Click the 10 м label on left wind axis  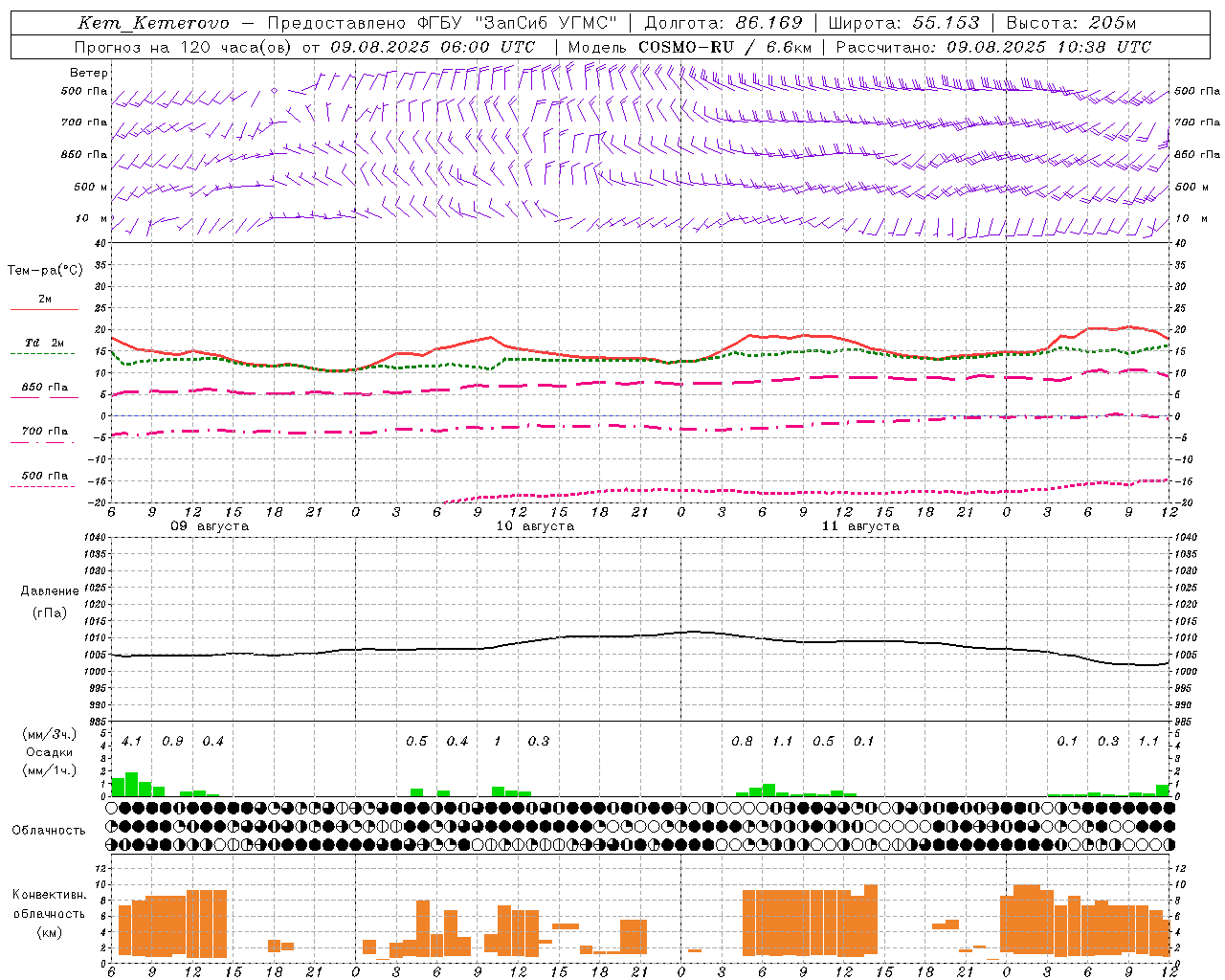(x=93, y=218)
